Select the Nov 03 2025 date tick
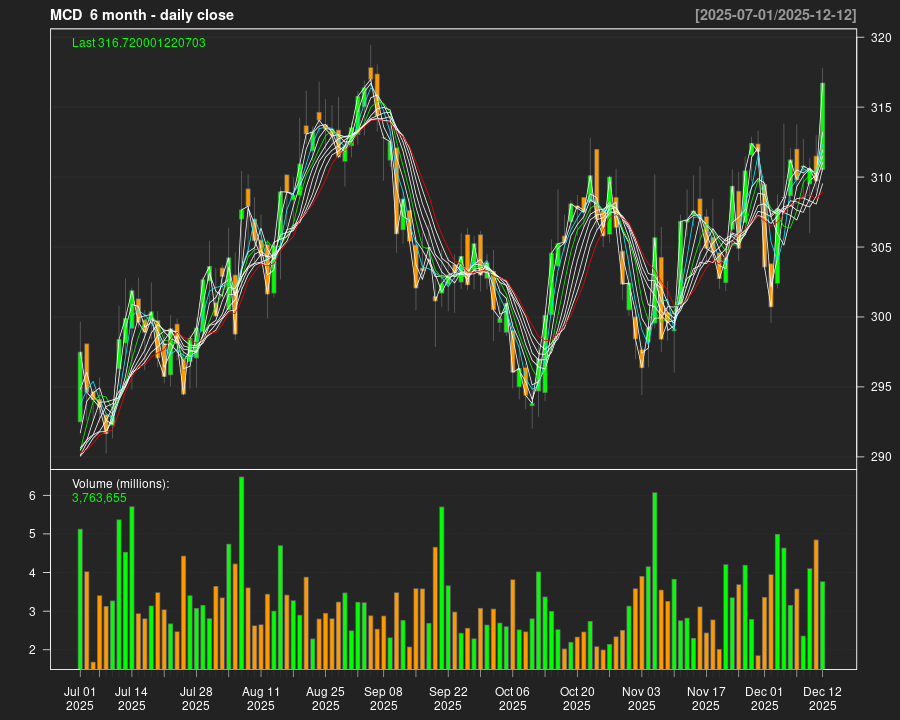The width and height of the screenshot is (900, 720). [x=641, y=698]
